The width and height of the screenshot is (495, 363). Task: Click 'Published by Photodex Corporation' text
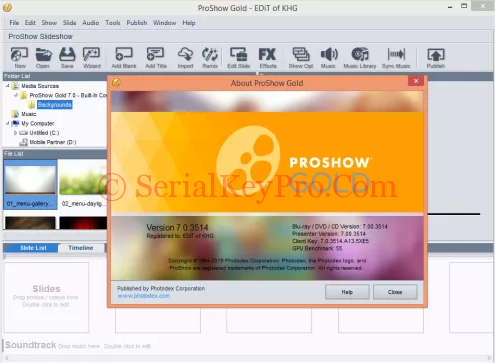161,288
